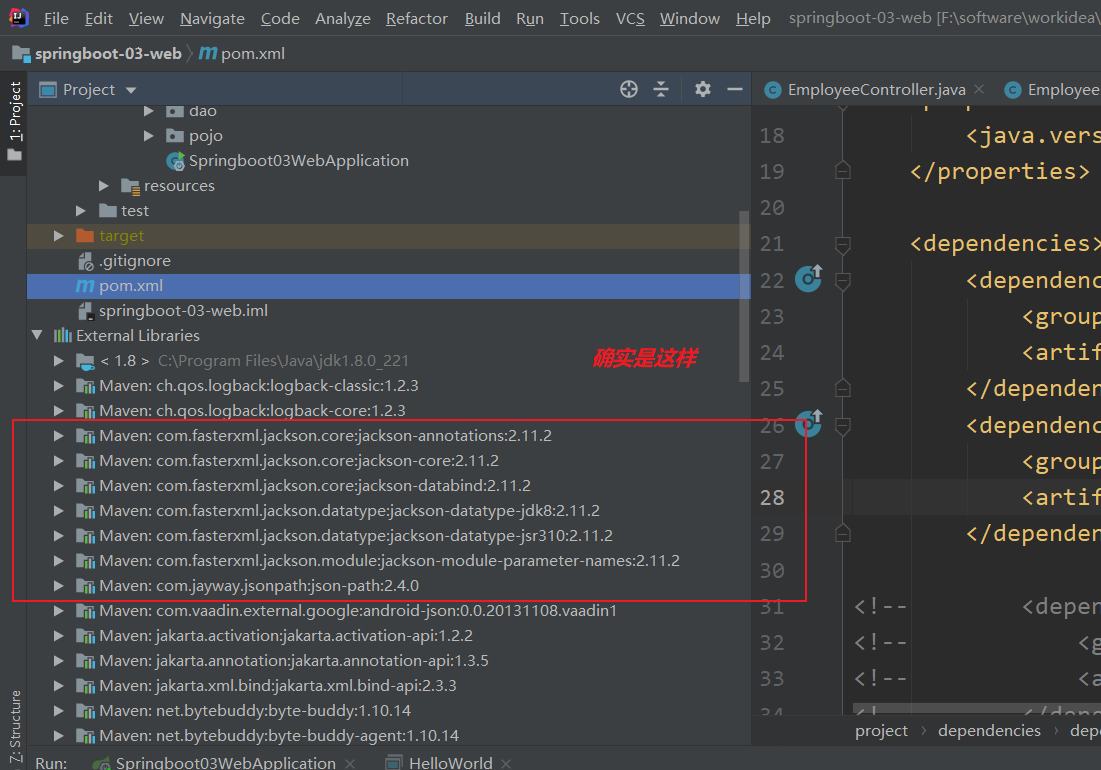1101x770 pixels.
Task: Click the collapse all icon in Project panel
Action: pyautogui.click(x=661, y=89)
